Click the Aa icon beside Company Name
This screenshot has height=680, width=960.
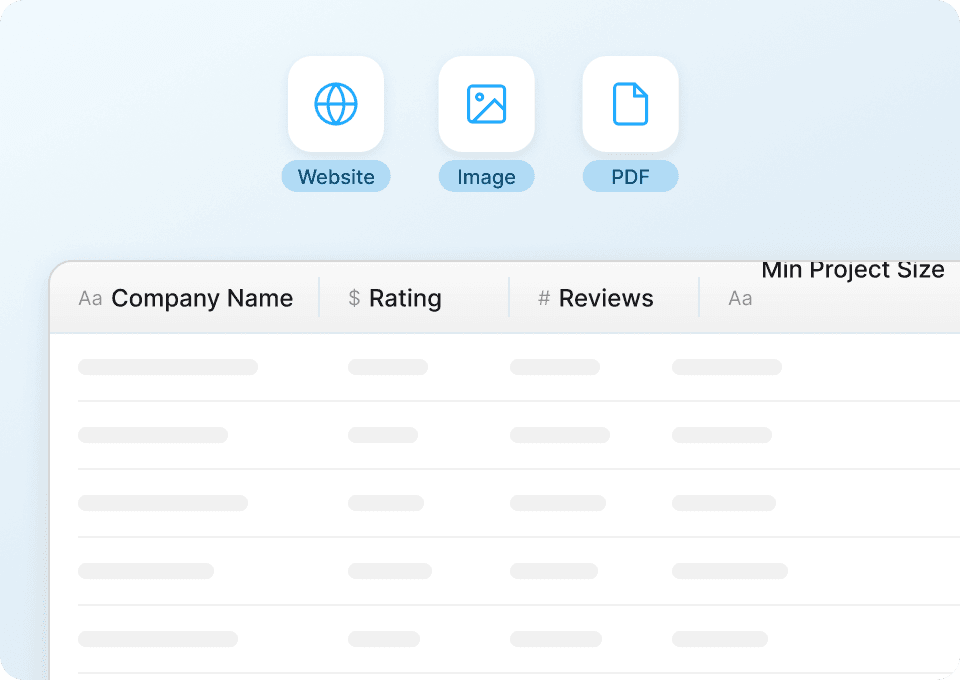[90, 299]
